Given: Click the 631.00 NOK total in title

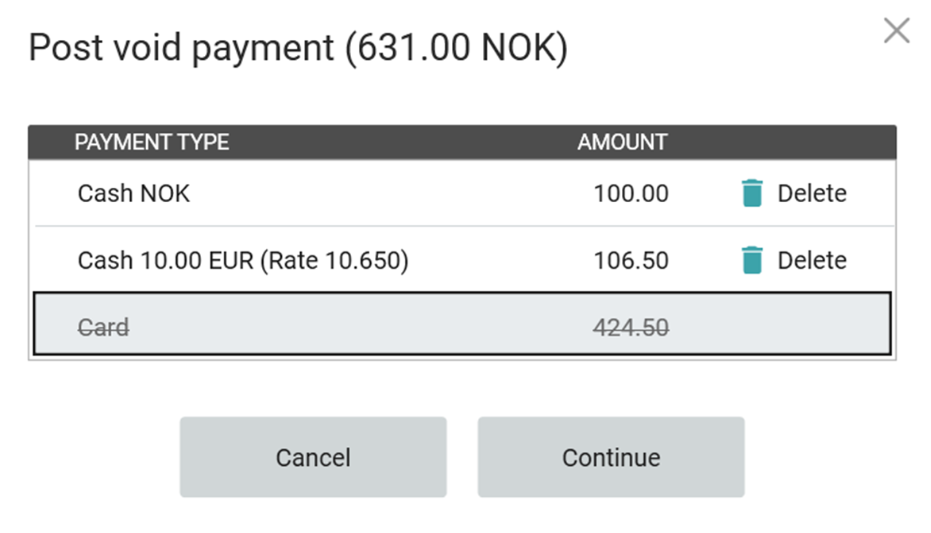Looking at the screenshot, I should point(456,48).
